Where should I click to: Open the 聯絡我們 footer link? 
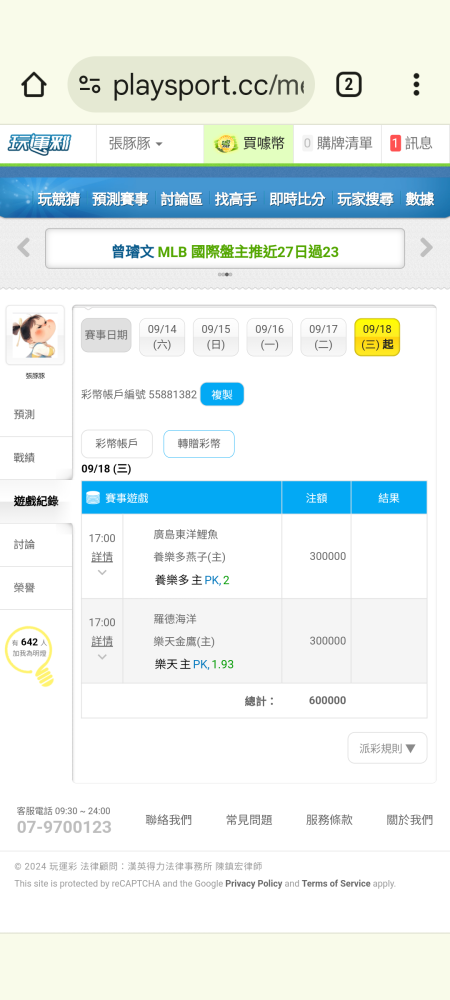(x=168, y=820)
